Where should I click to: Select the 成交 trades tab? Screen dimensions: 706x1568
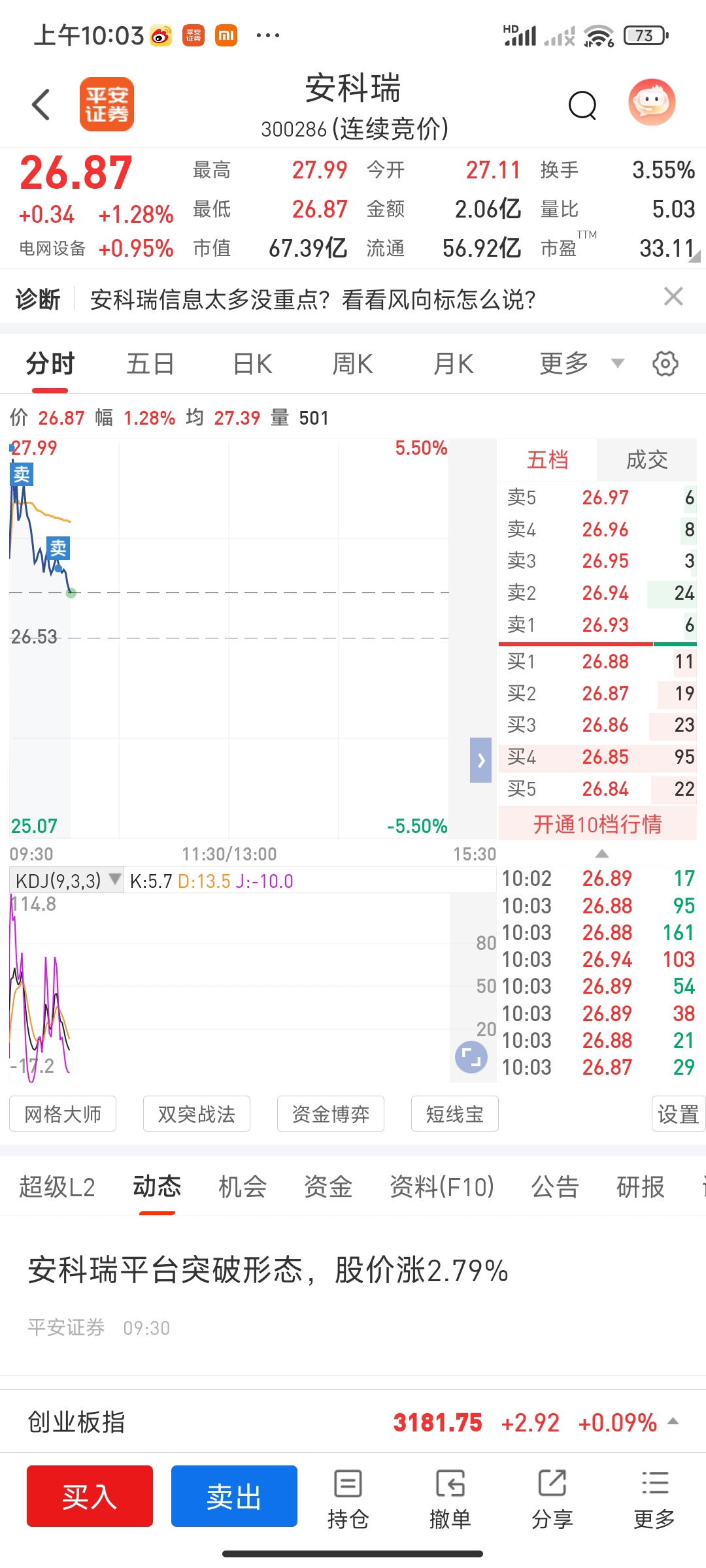click(x=647, y=460)
